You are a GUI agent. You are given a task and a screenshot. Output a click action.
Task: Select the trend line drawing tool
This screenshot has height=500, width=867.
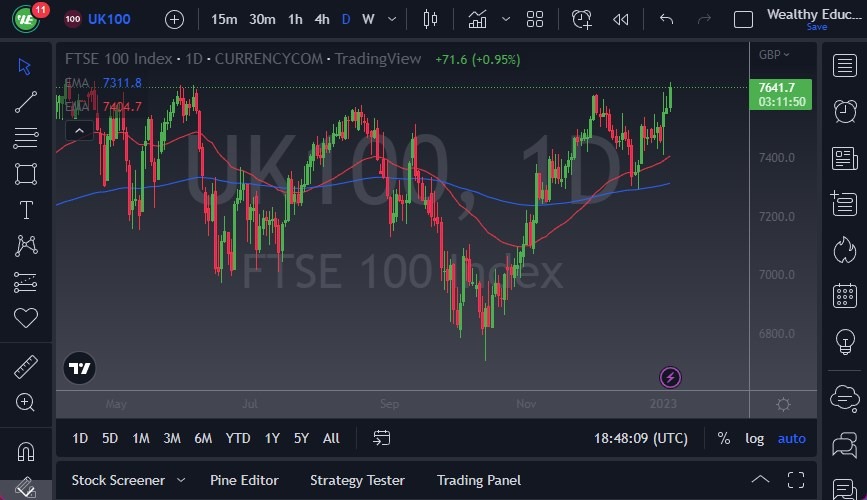coord(26,101)
